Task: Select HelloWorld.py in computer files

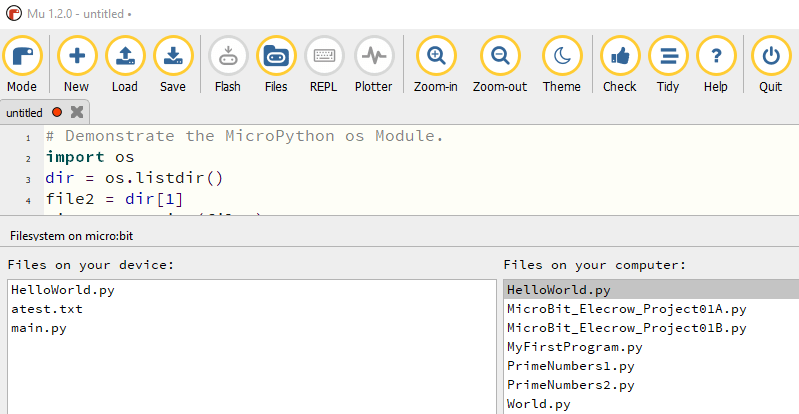Action: pyautogui.click(x=651, y=290)
